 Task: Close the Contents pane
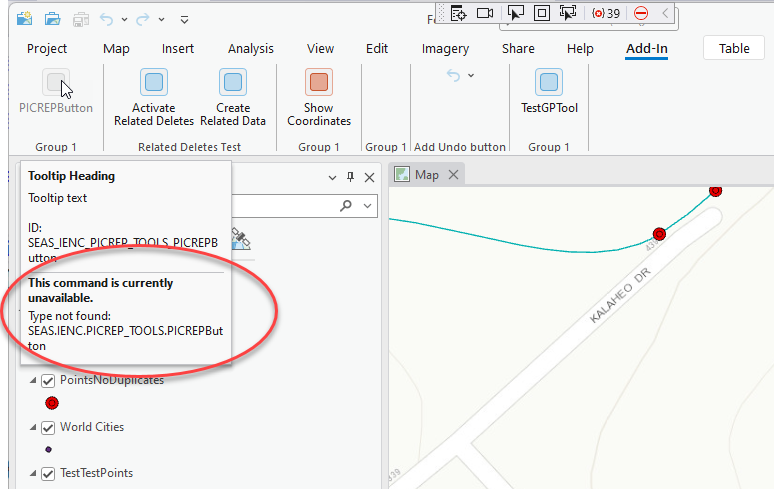coord(369,178)
